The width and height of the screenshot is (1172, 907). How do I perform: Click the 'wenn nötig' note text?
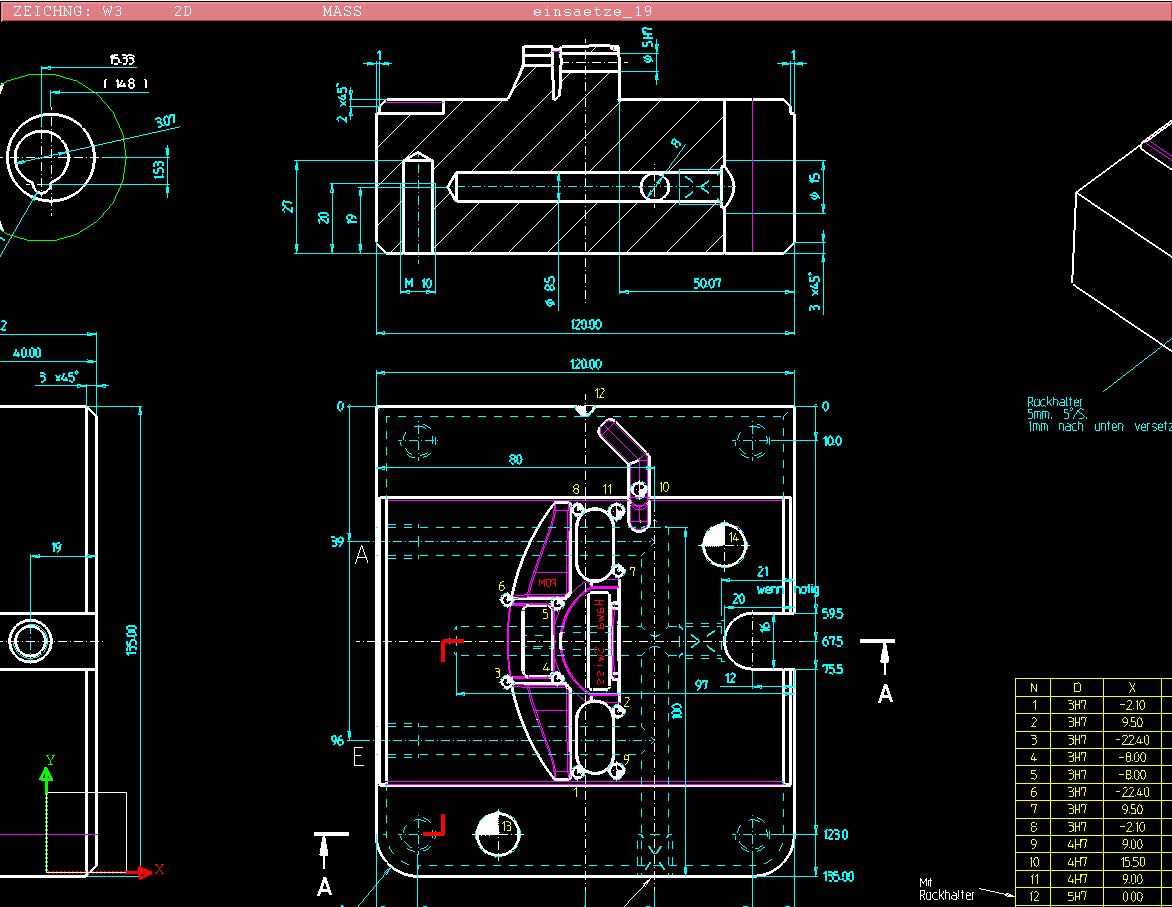click(x=788, y=589)
